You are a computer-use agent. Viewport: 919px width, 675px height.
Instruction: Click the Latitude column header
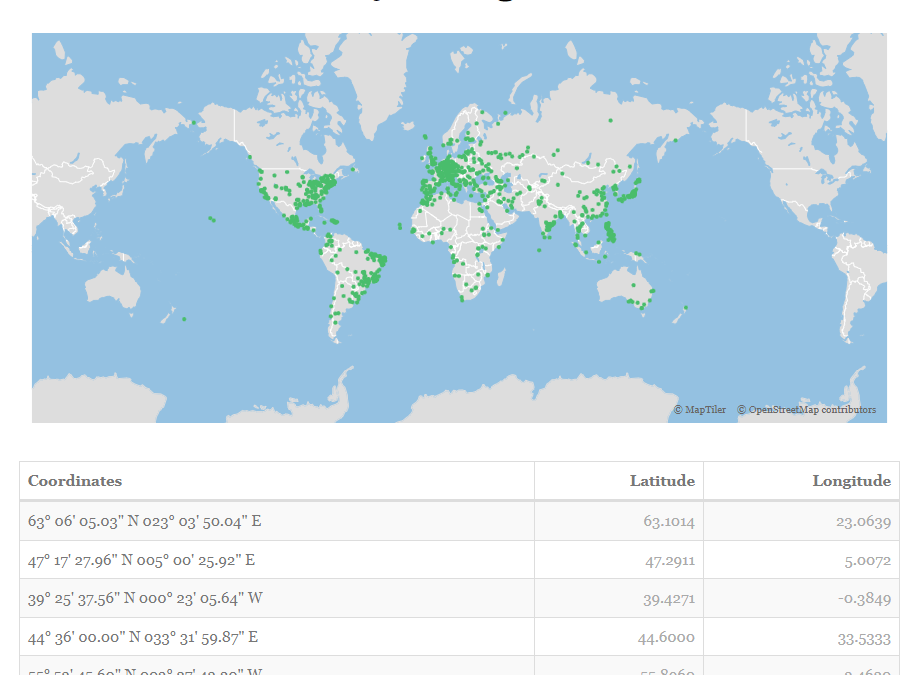coord(619,481)
